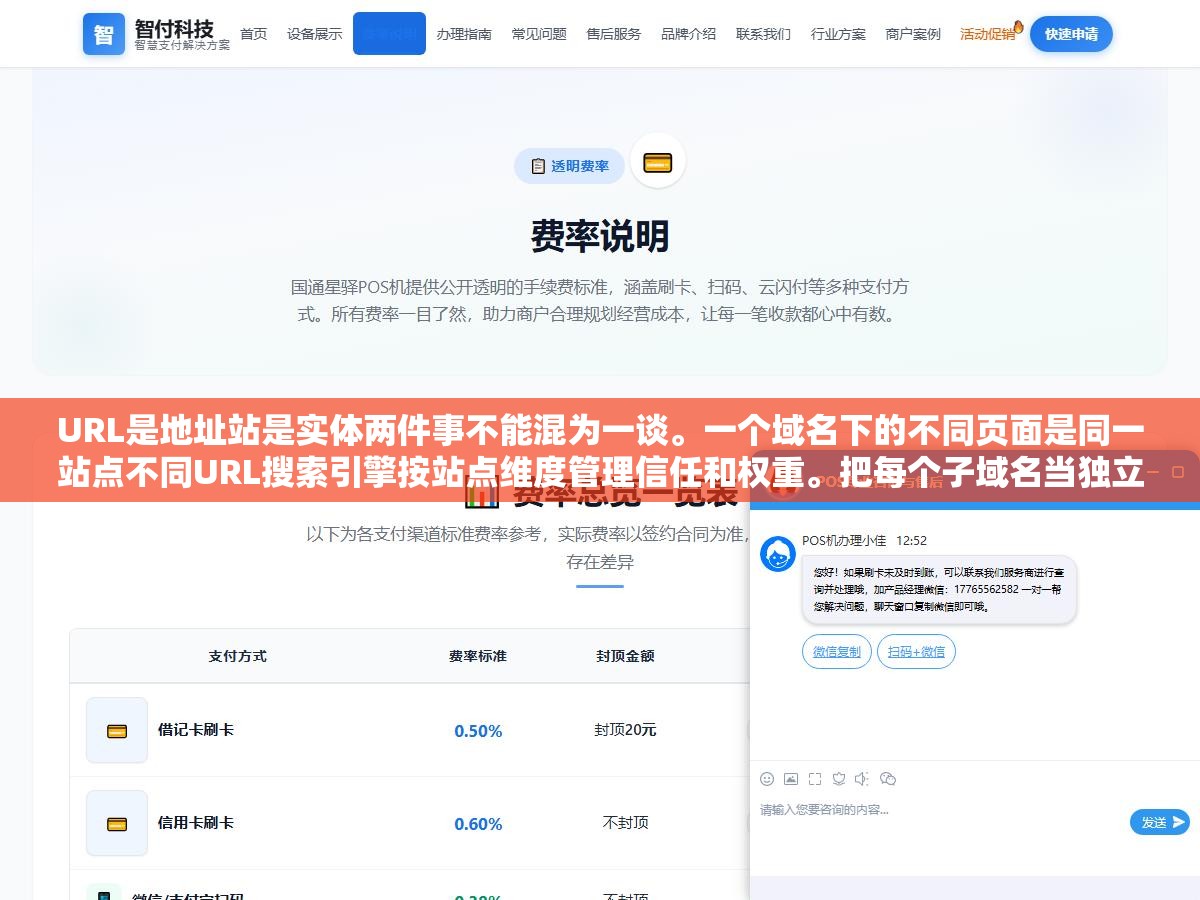Click the 0.60% rate value

pos(478,824)
